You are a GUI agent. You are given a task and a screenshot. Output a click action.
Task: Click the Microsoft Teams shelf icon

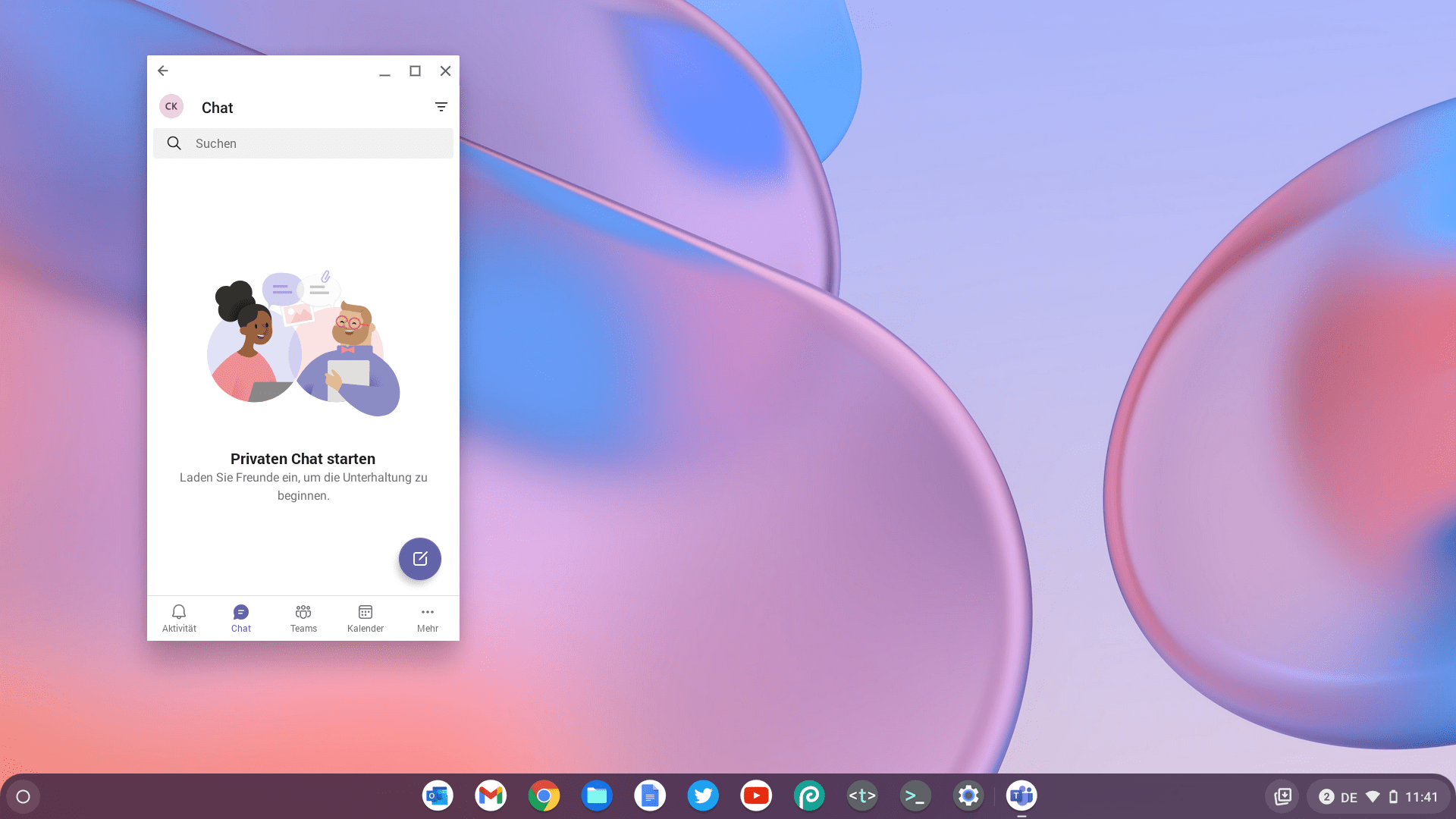[x=1021, y=795]
